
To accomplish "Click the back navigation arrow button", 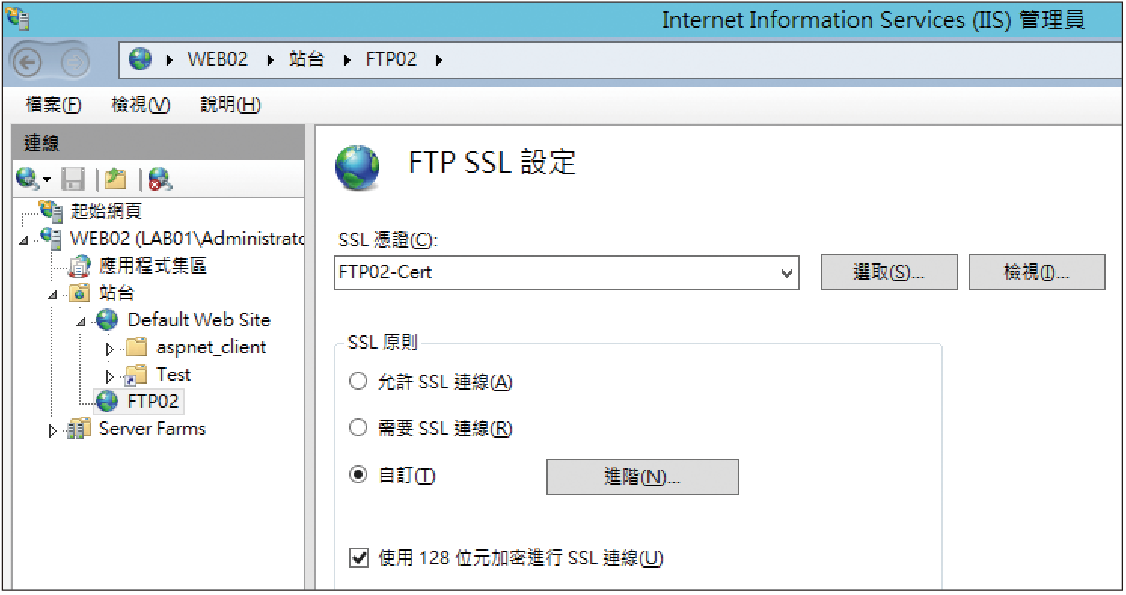I will click(28, 62).
